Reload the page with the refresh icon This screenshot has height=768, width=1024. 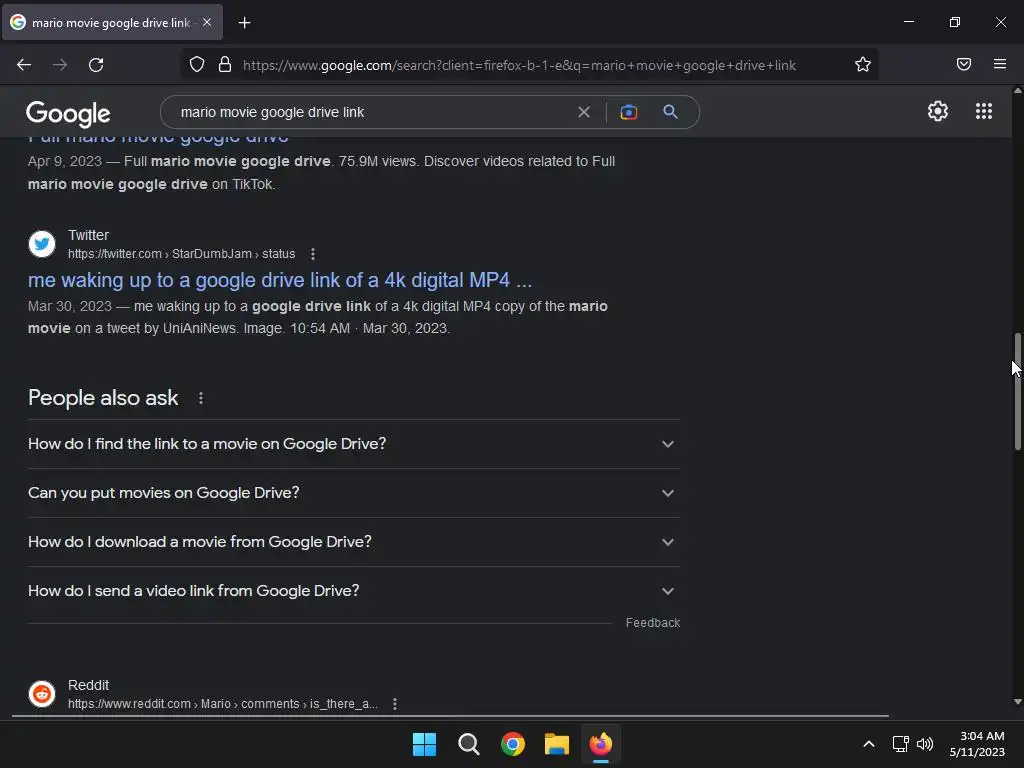click(x=96, y=65)
